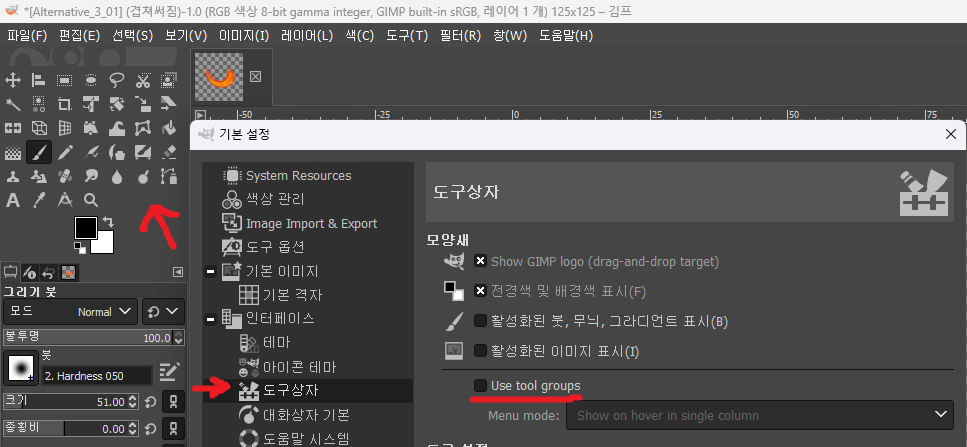The height and width of the screenshot is (447, 967).
Task: Open the 모드 Normal dropdown
Action: click(70, 312)
